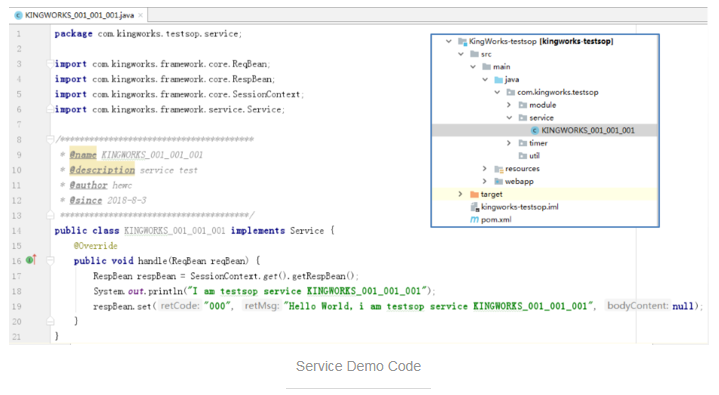Click the kingworks-testsop.iml file icon
The height and width of the screenshot is (395, 719).
(x=475, y=207)
